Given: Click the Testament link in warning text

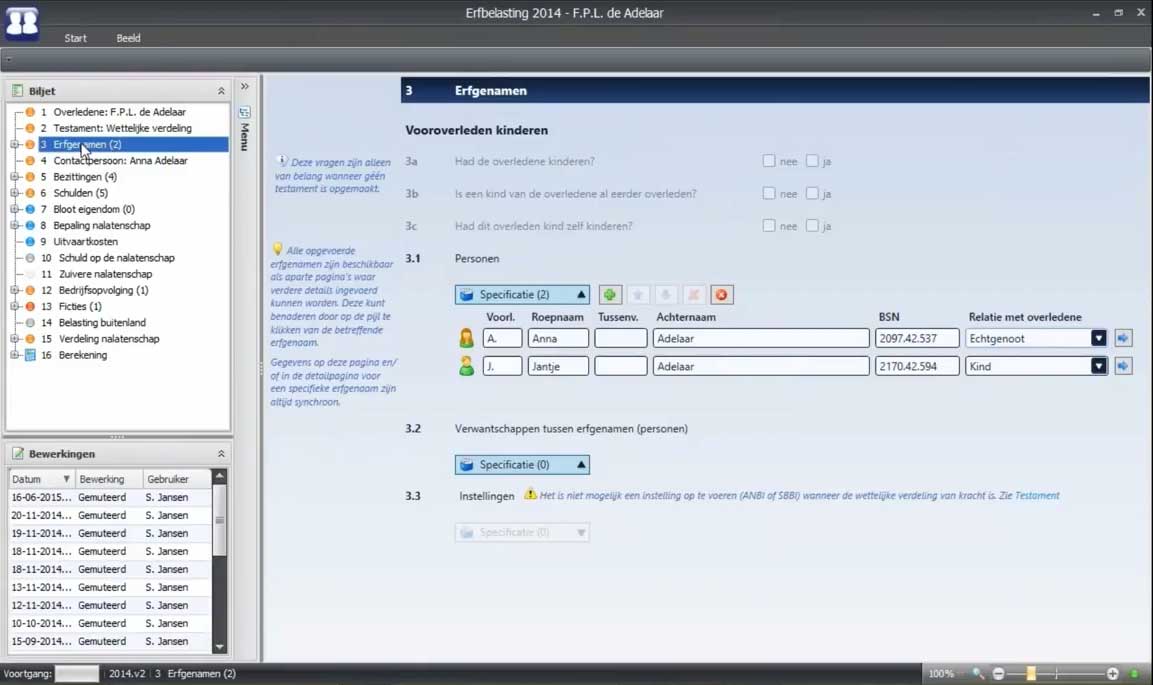Looking at the screenshot, I should coord(1037,496).
